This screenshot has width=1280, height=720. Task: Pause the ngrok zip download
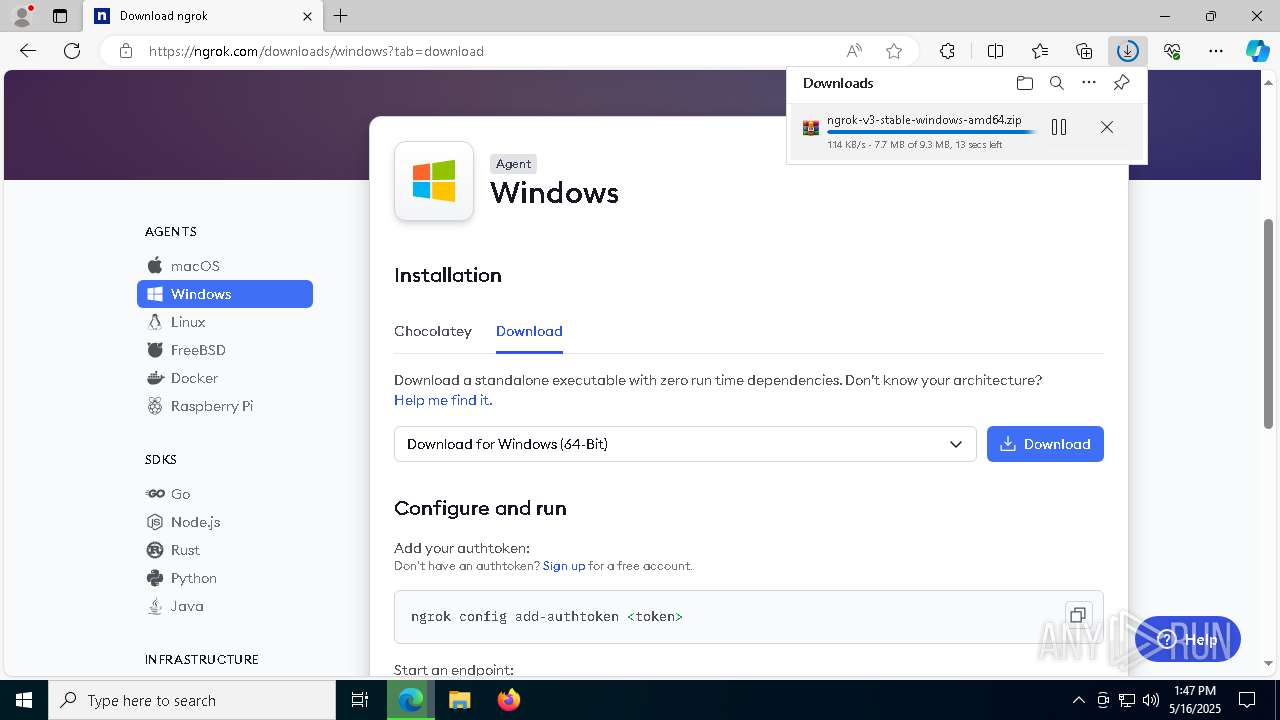[x=1059, y=127]
